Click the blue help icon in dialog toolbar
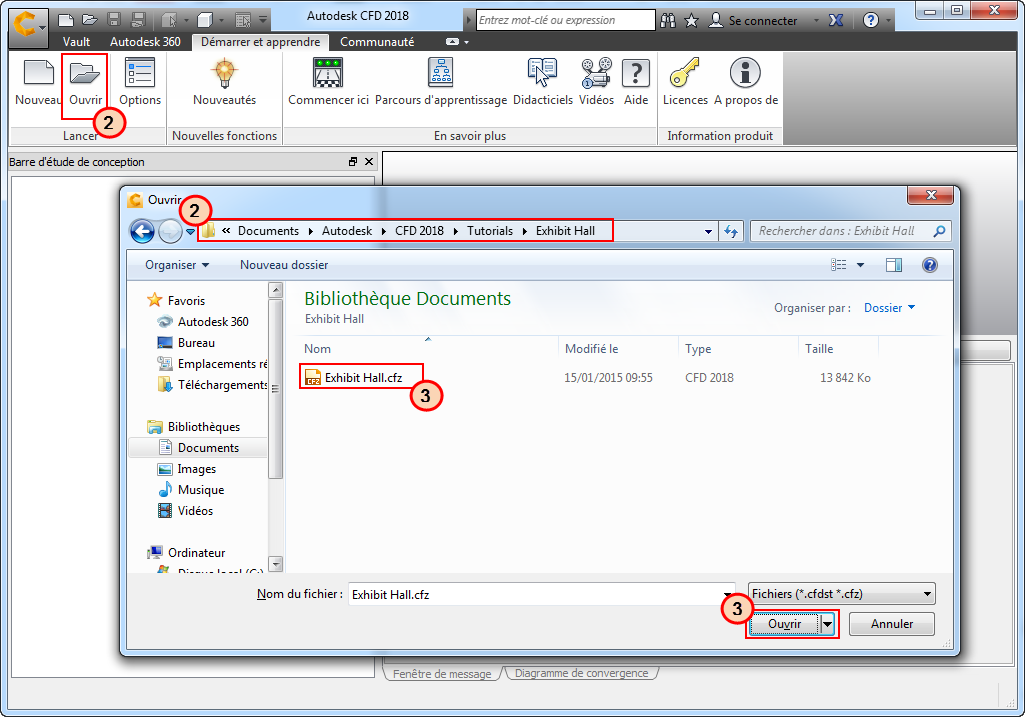This screenshot has width=1025, height=717. pyautogui.click(x=930, y=265)
